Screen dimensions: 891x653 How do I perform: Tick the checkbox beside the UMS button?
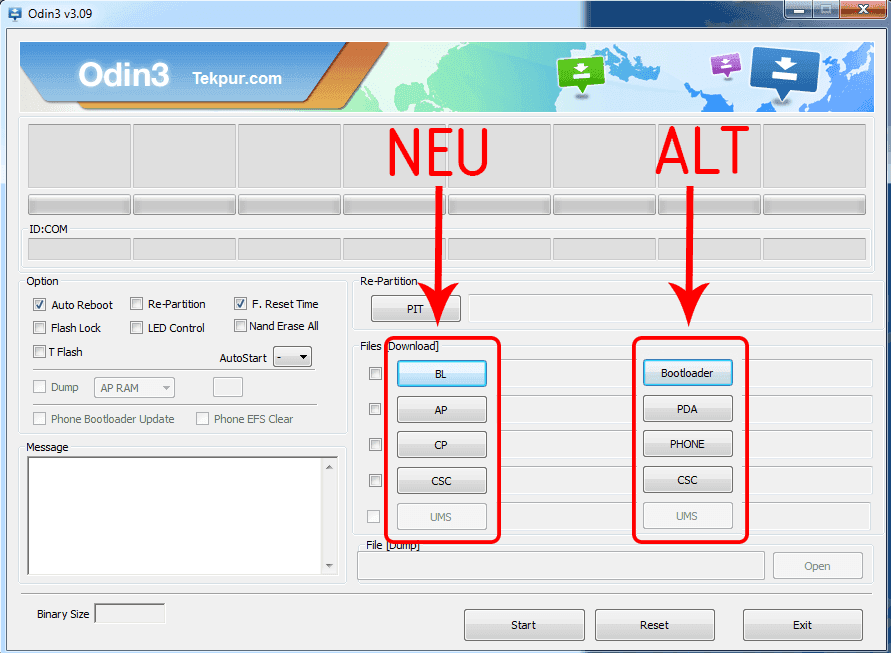[x=373, y=516]
